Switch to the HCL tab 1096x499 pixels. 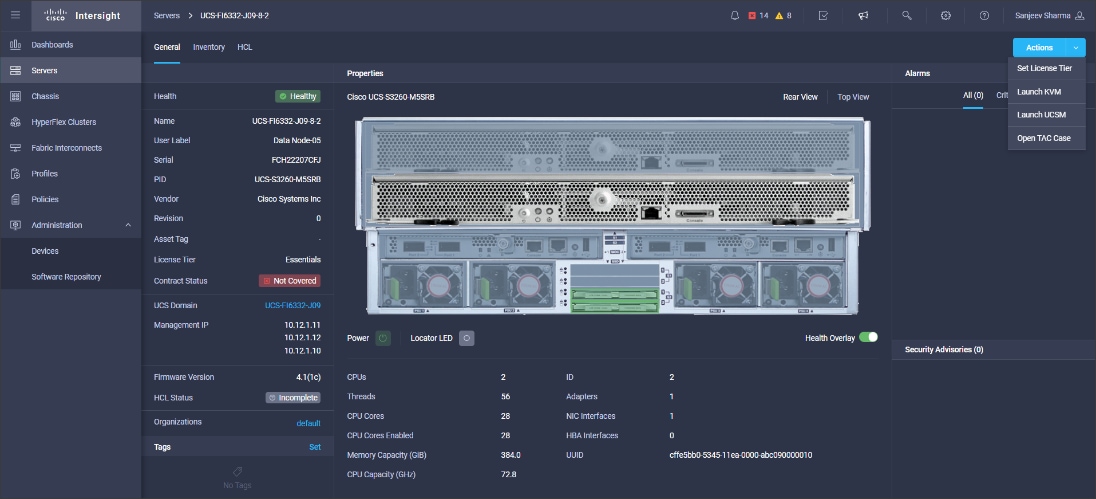245,48
